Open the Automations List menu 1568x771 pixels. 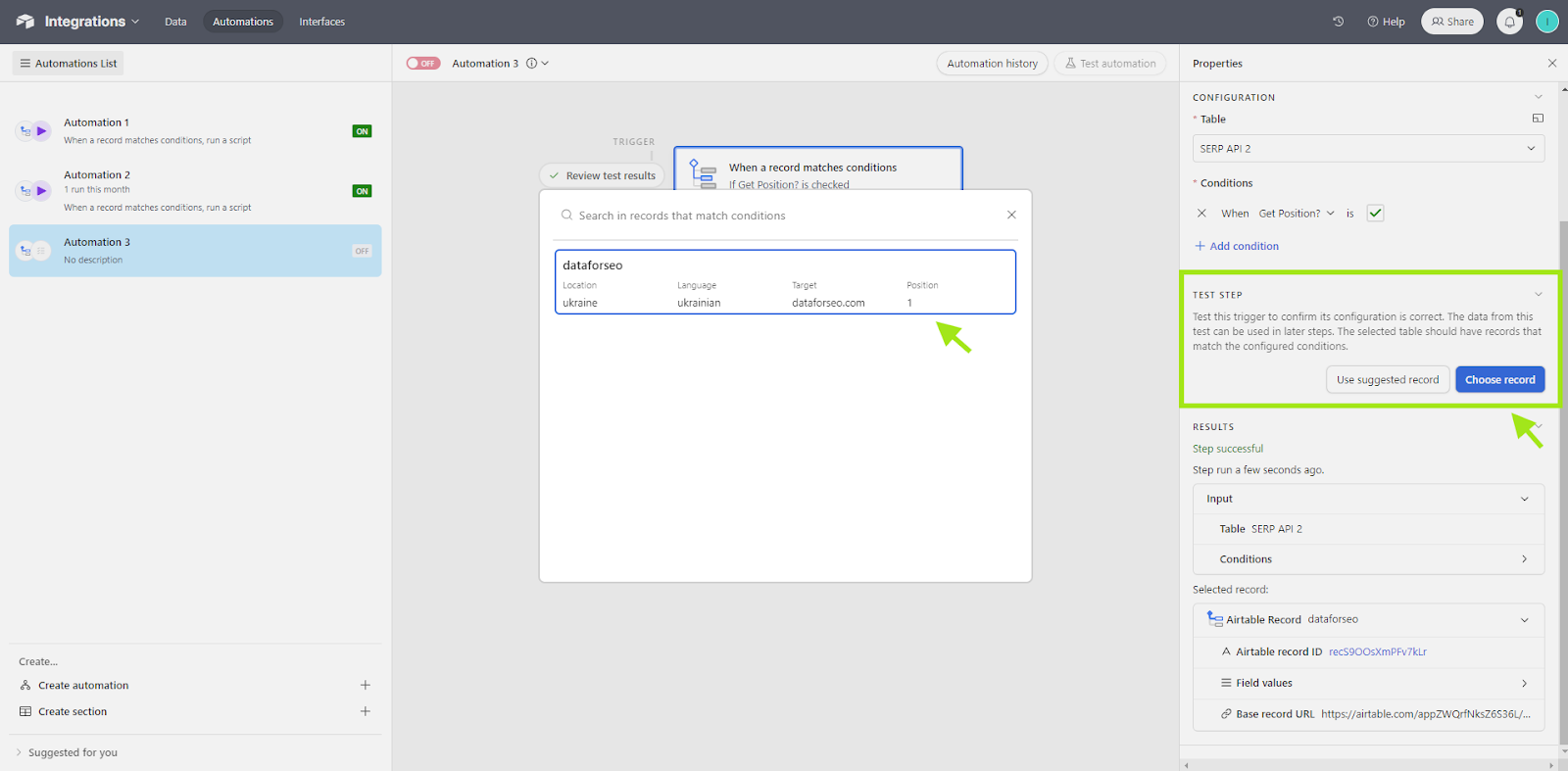(68, 63)
